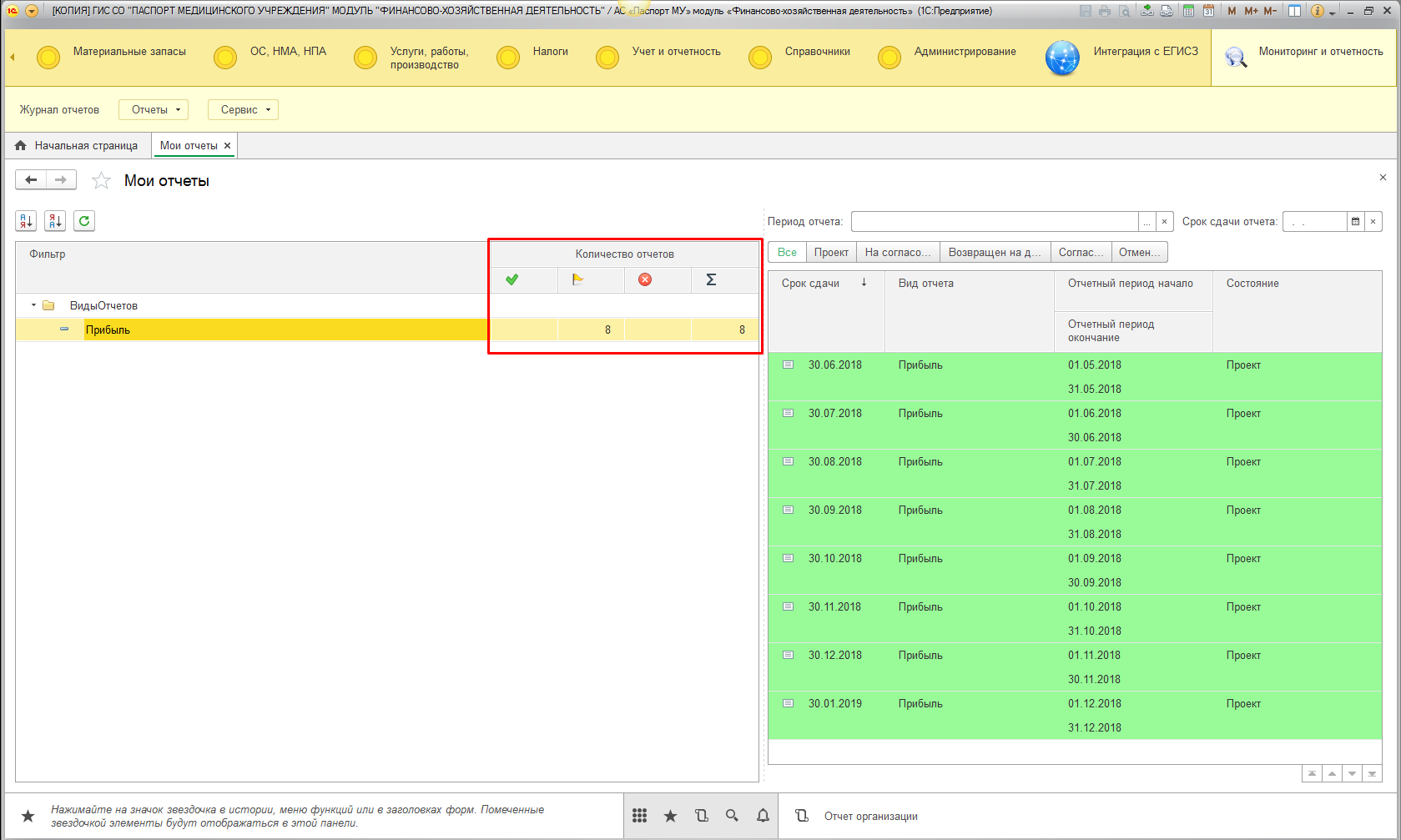
Task: Sort the filter list ascending А-Я
Action: [26, 221]
